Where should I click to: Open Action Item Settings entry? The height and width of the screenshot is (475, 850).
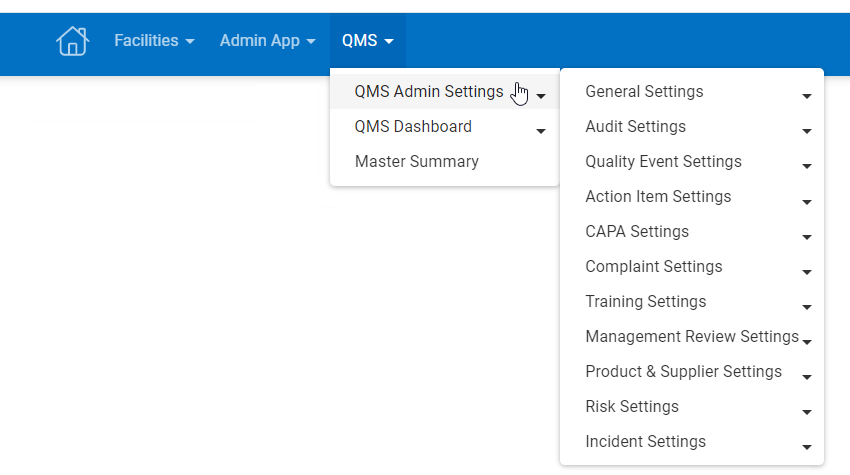pos(658,197)
